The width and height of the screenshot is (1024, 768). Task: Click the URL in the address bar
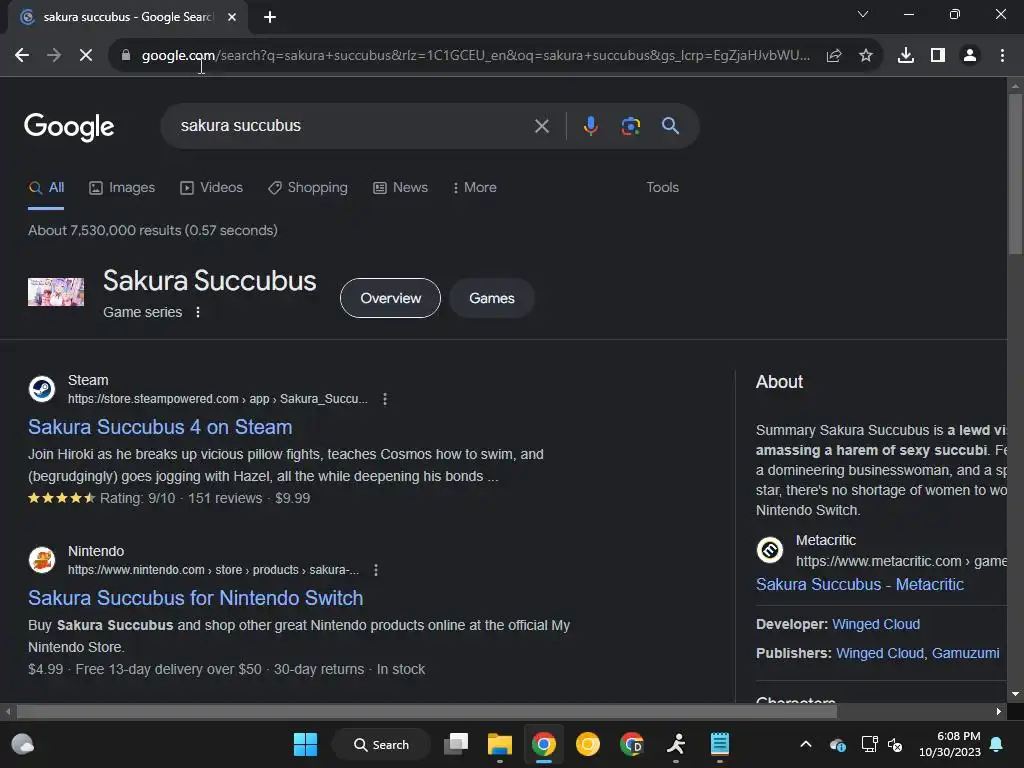pyautogui.click(x=475, y=56)
